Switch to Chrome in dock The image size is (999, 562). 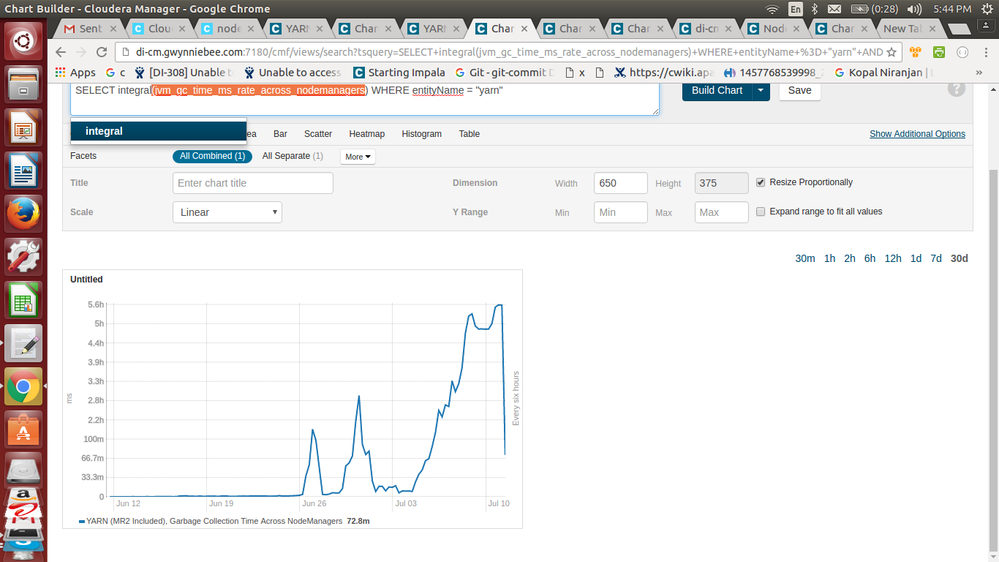(x=24, y=386)
